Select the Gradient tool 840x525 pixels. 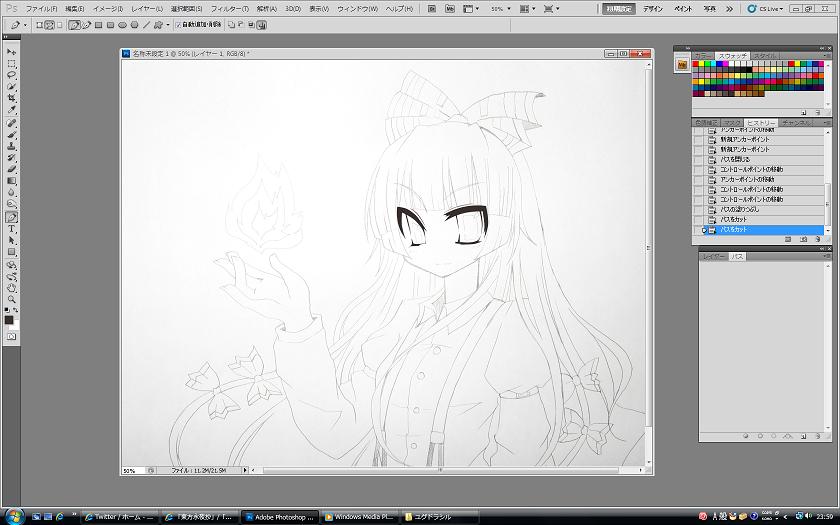(x=11, y=181)
